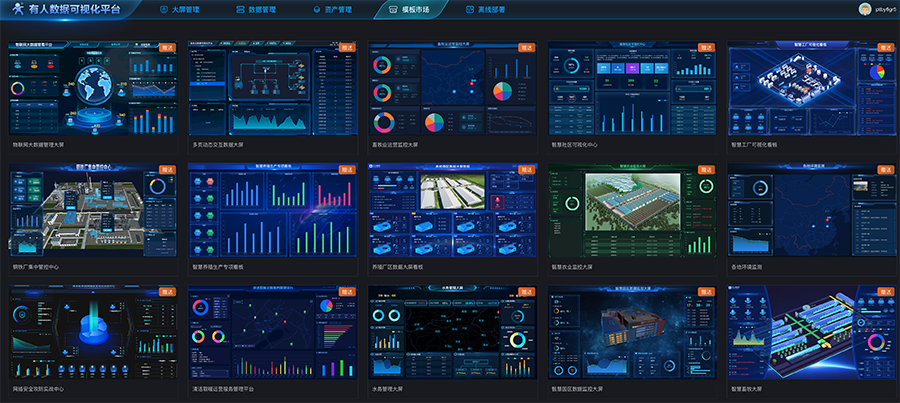
Task: Click the 智慧工厂可视化看板 caption
Action: tap(754, 145)
